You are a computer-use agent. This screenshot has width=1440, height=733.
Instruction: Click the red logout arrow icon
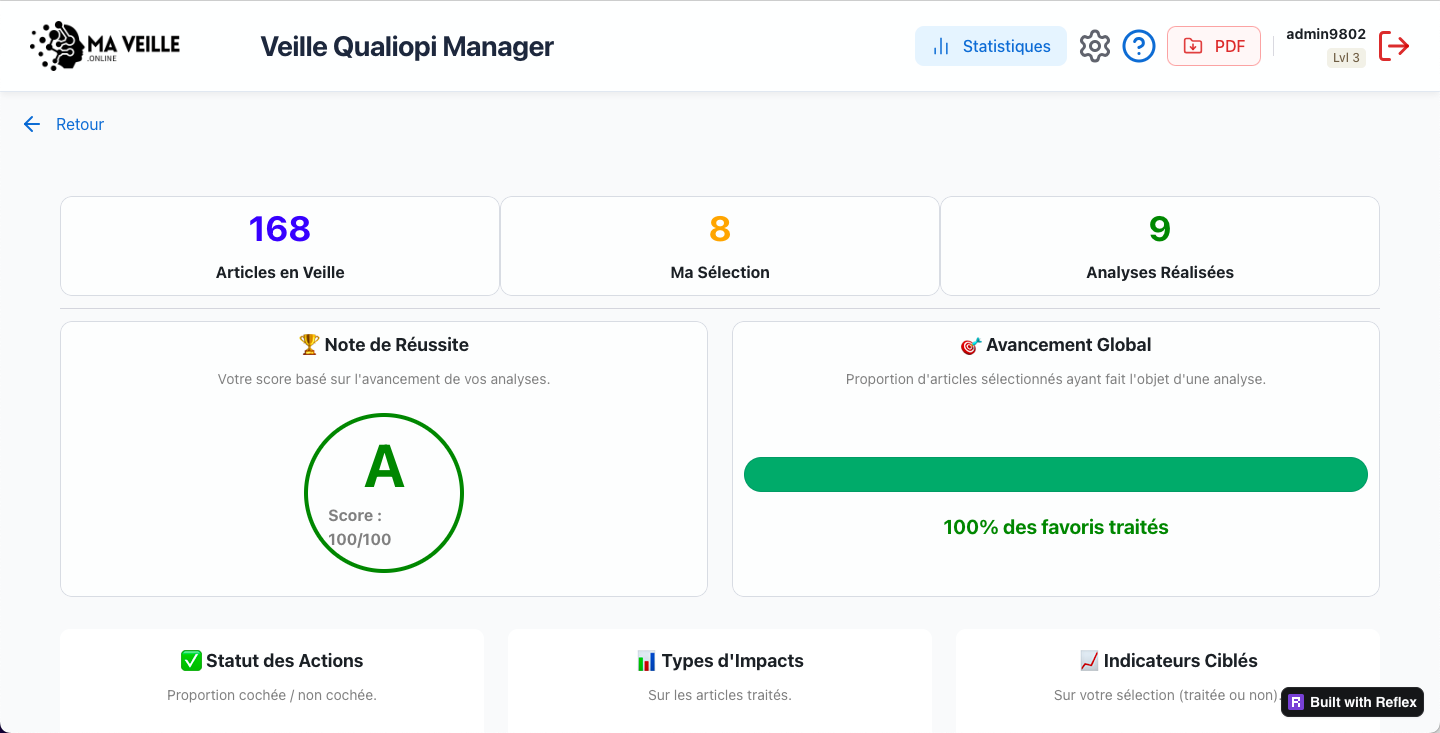coord(1394,46)
